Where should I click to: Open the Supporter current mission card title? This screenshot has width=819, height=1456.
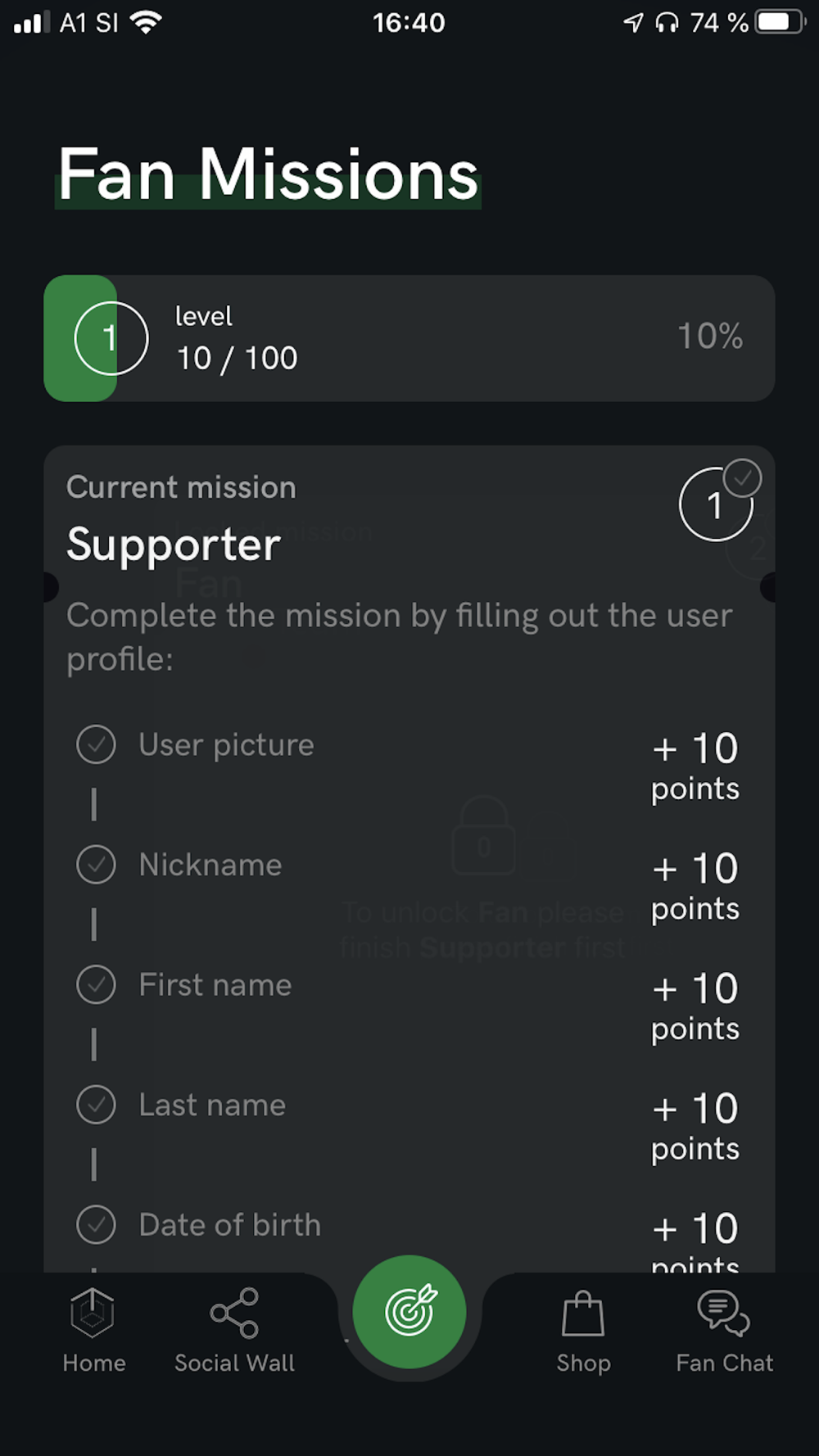pos(174,545)
